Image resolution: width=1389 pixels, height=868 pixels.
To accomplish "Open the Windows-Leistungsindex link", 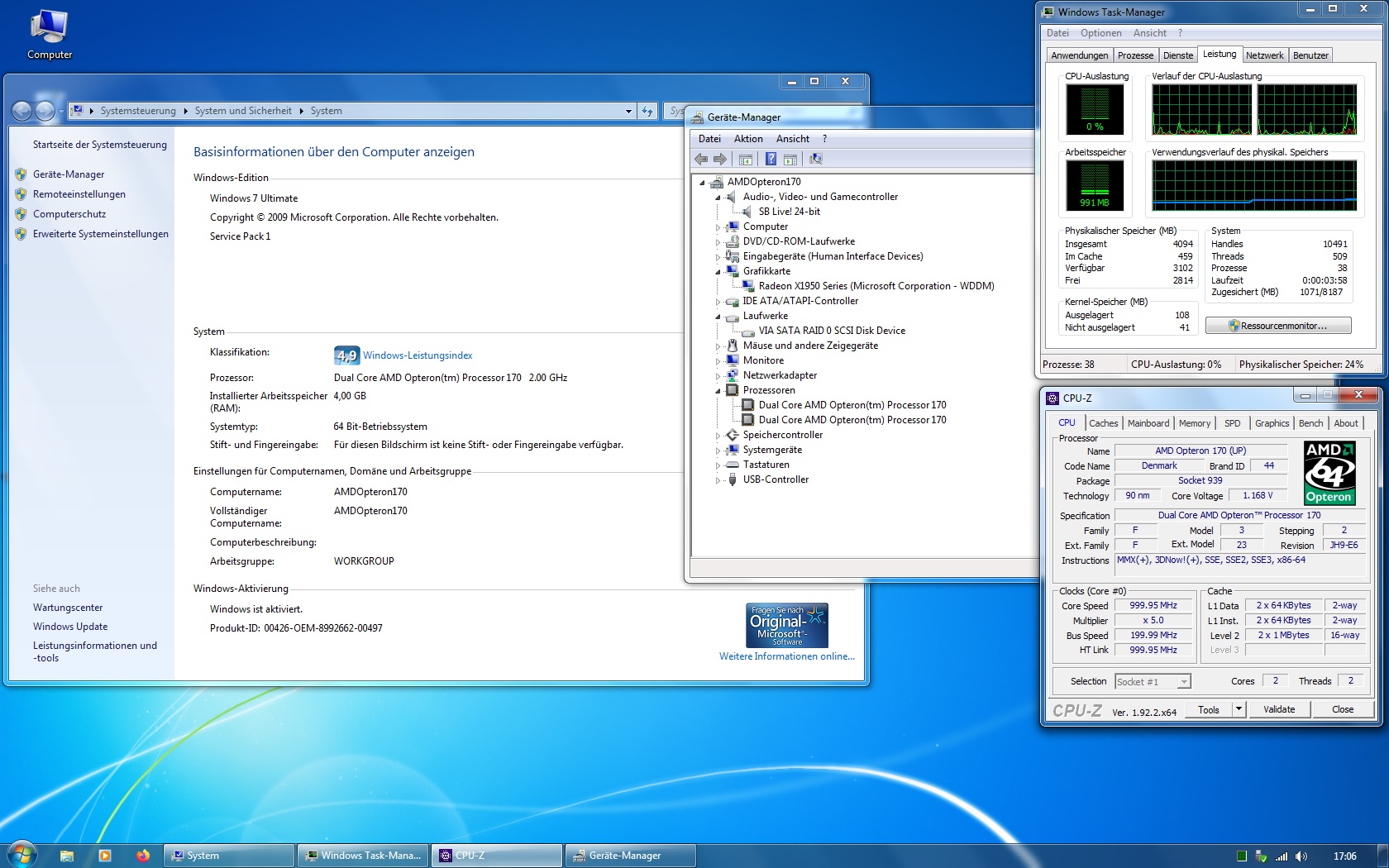I will click(418, 355).
